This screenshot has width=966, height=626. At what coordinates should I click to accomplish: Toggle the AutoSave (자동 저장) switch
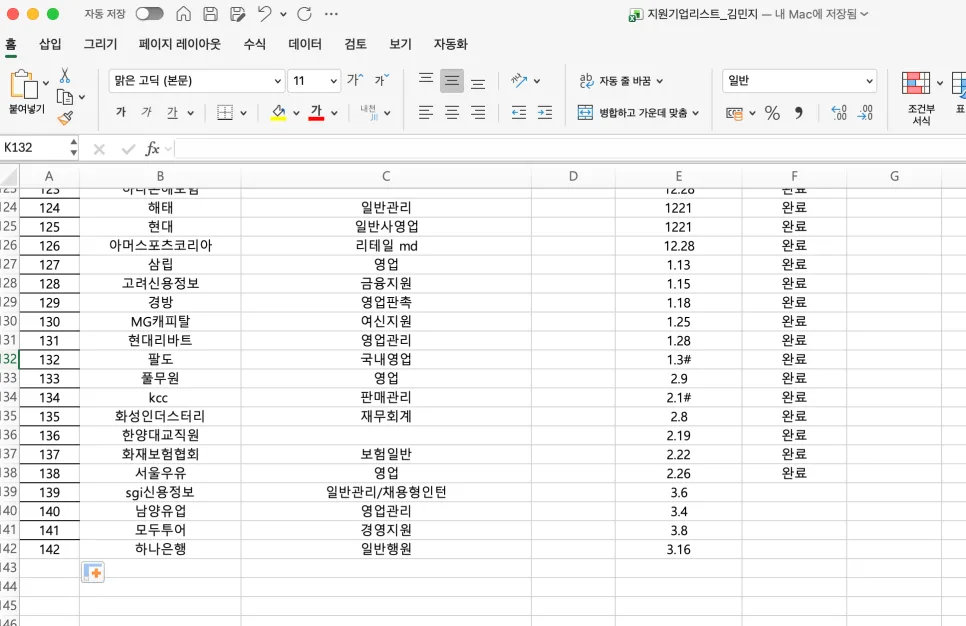(x=150, y=14)
